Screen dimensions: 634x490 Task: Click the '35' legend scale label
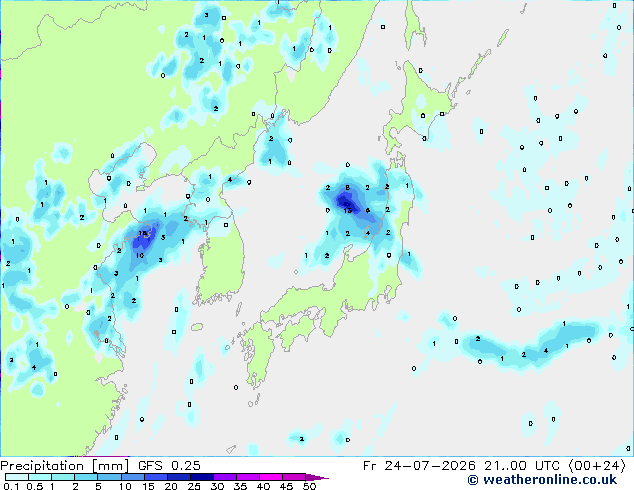point(240,486)
